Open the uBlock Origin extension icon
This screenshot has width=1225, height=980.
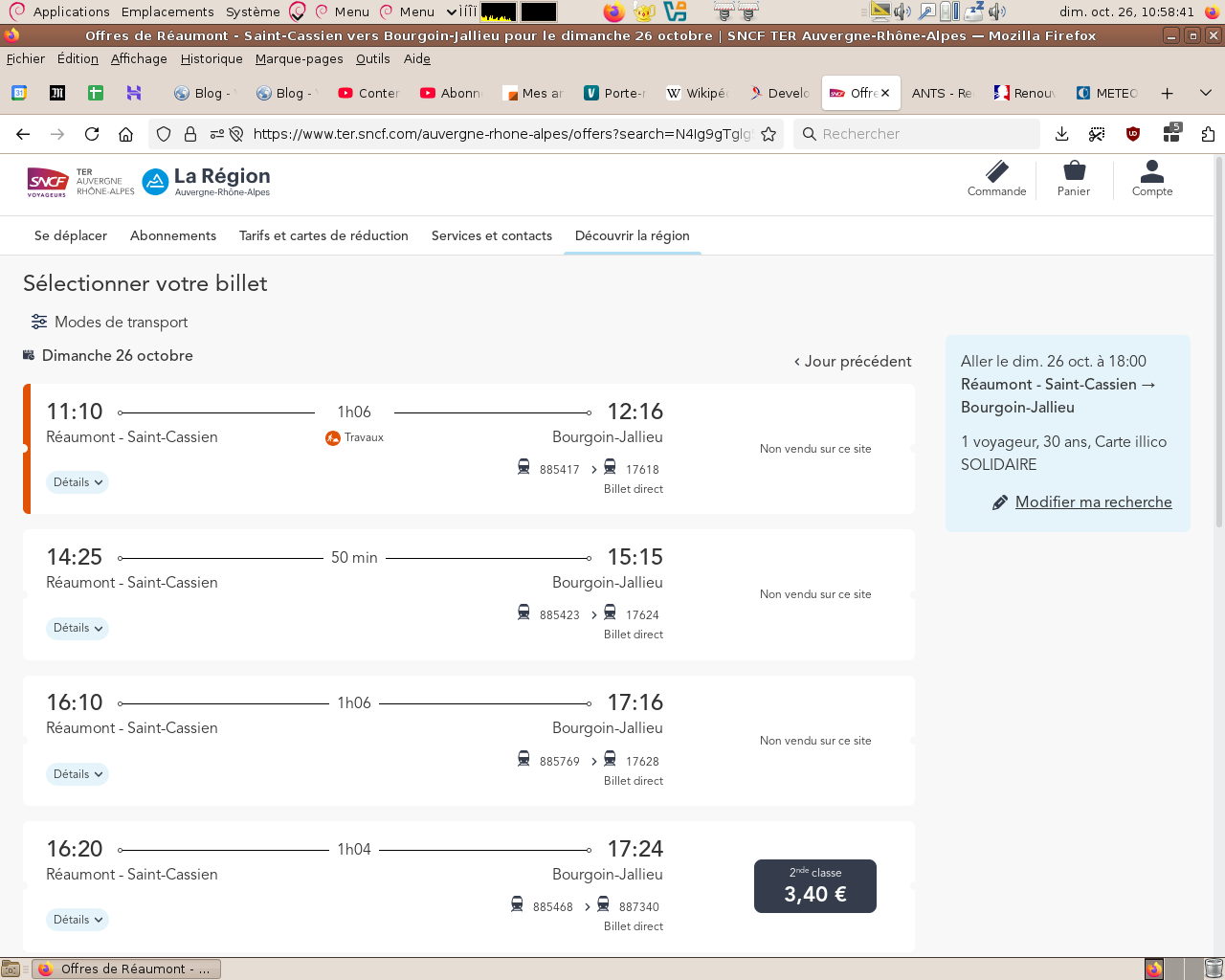1133,134
